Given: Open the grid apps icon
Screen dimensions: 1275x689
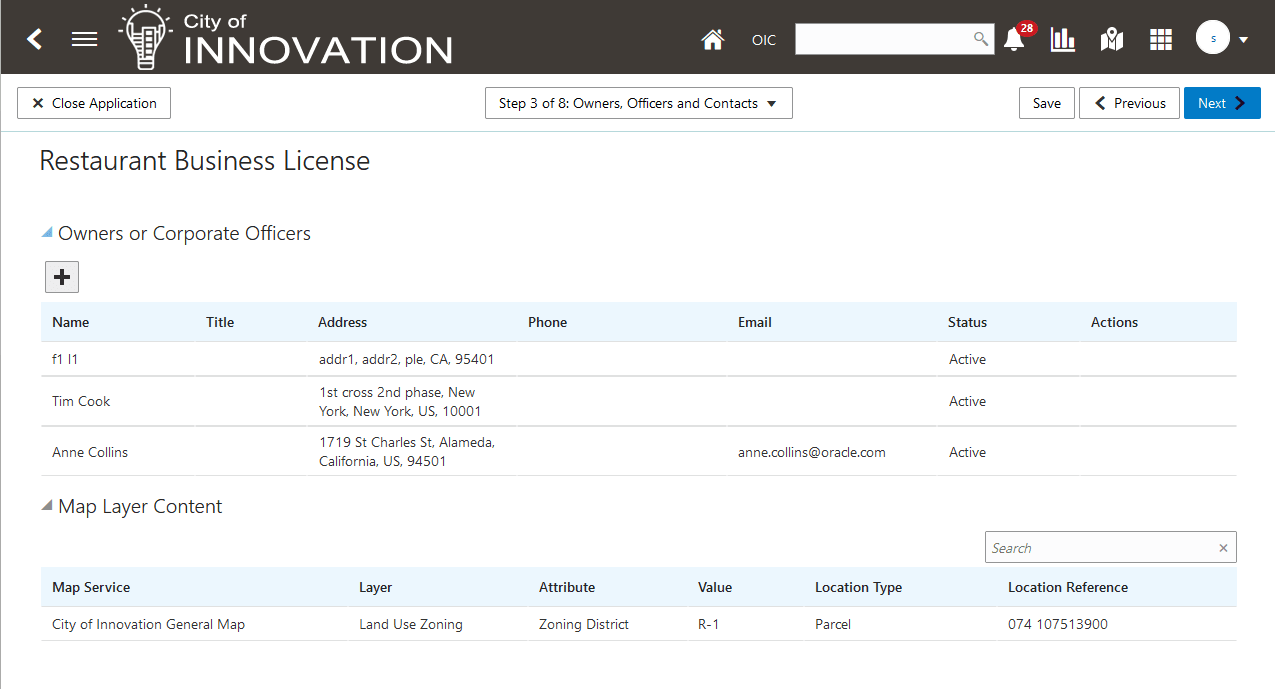Looking at the screenshot, I should click(x=1160, y=39).
